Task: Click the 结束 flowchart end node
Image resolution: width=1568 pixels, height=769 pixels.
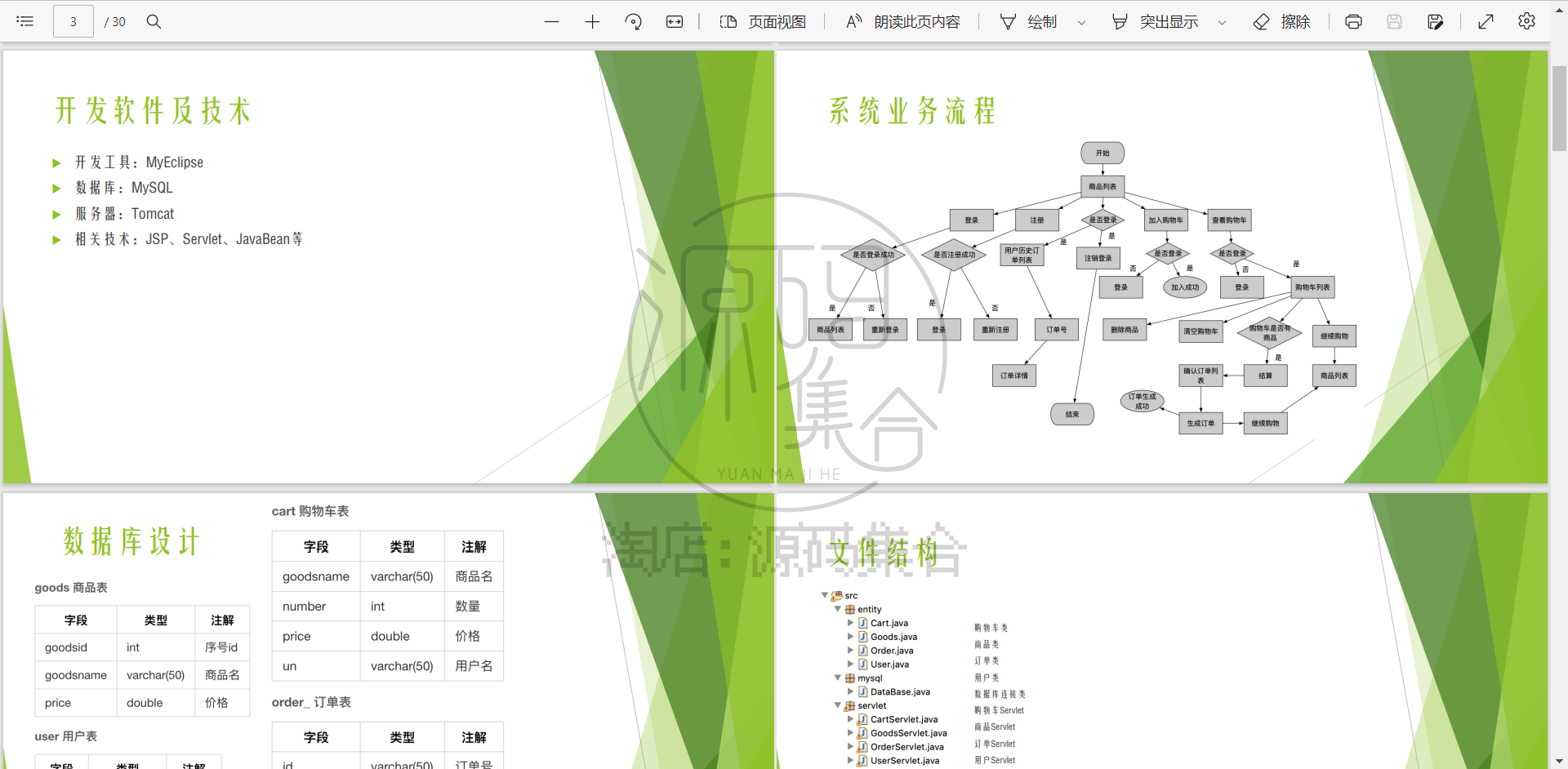Action: tap(1072, 414)
